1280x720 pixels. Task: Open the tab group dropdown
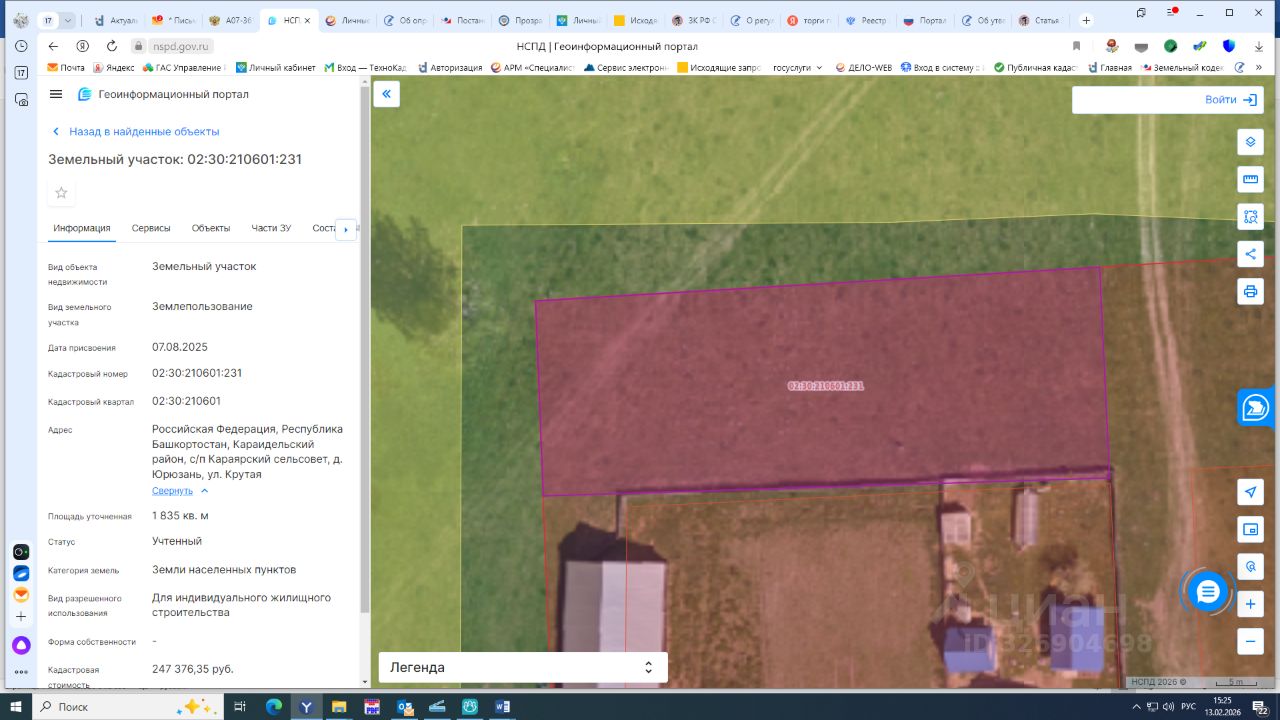tap(68, 20)
